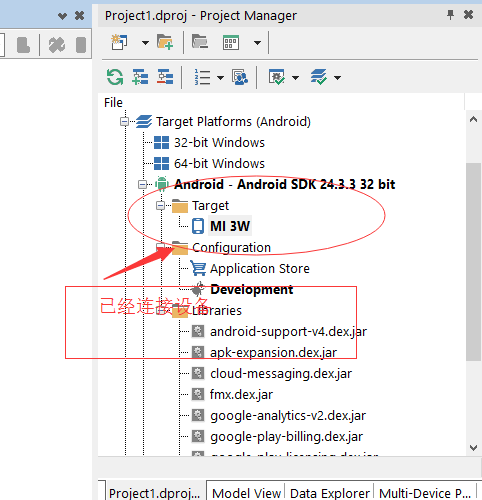The image size is (482, 500).
Task: Click the phone icon beside MI 3W
Action: coord(198,226)
